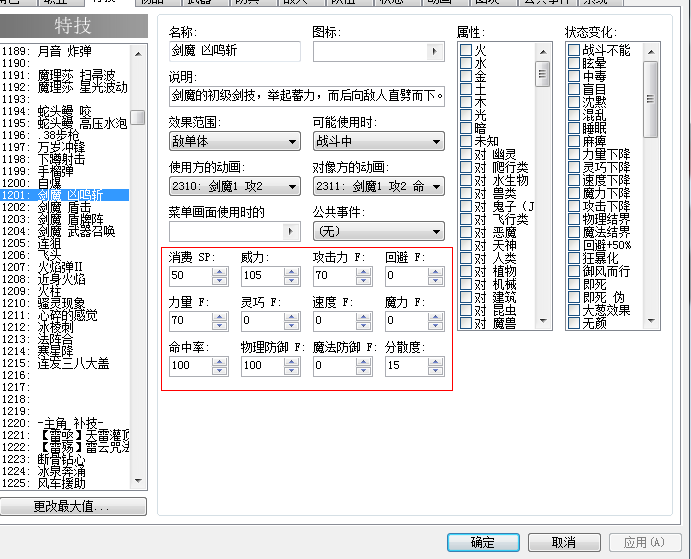This screenshot has height=559, width=691.
Task: Enable 回避+50% state change
Action: pyautogui.click(x=574, y=245)
